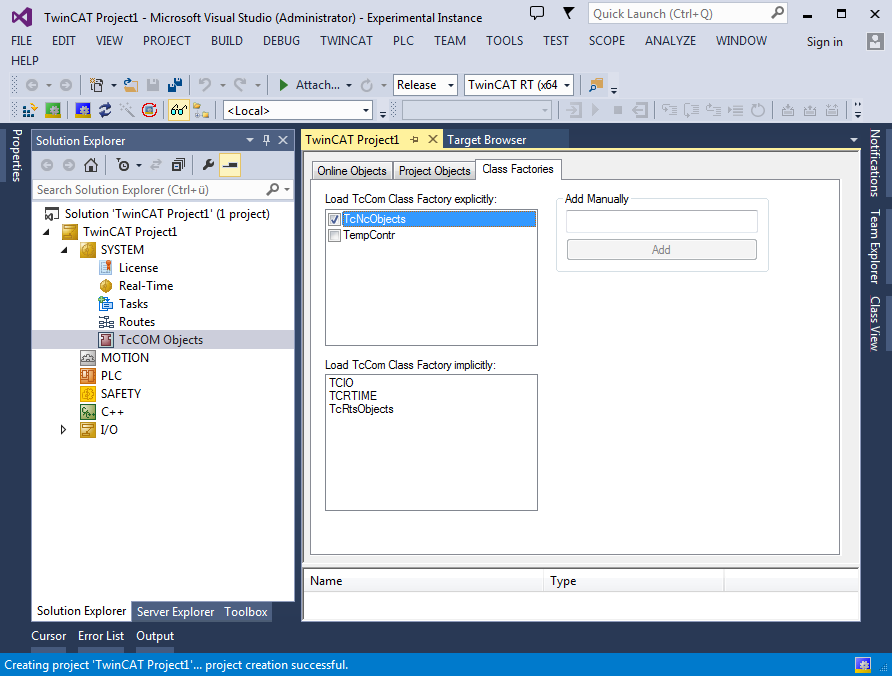Check the TempContr checkbox
Image resolution: width=892 pixels, height=676 pixels.
334,235
